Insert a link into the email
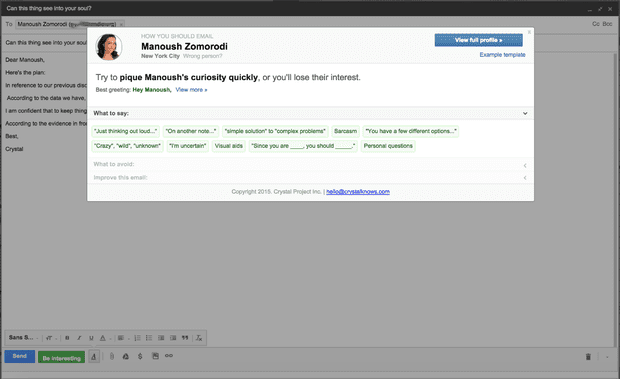This screenshot has width=620, height=379. pos(169,356)
